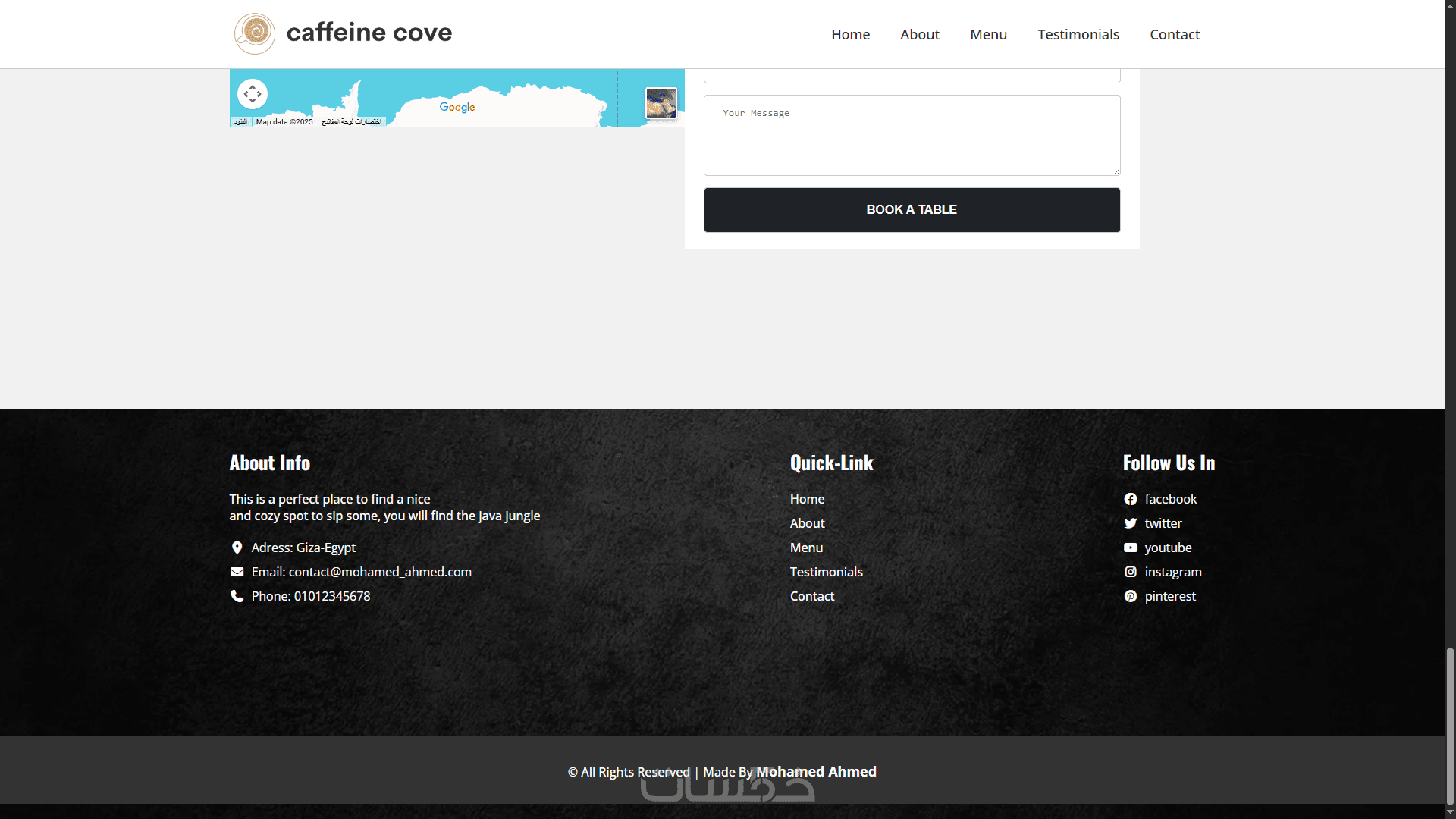Click the Pinterest icon in footer
Viewport: 1456px width, 819px height.
(1130, 596)
